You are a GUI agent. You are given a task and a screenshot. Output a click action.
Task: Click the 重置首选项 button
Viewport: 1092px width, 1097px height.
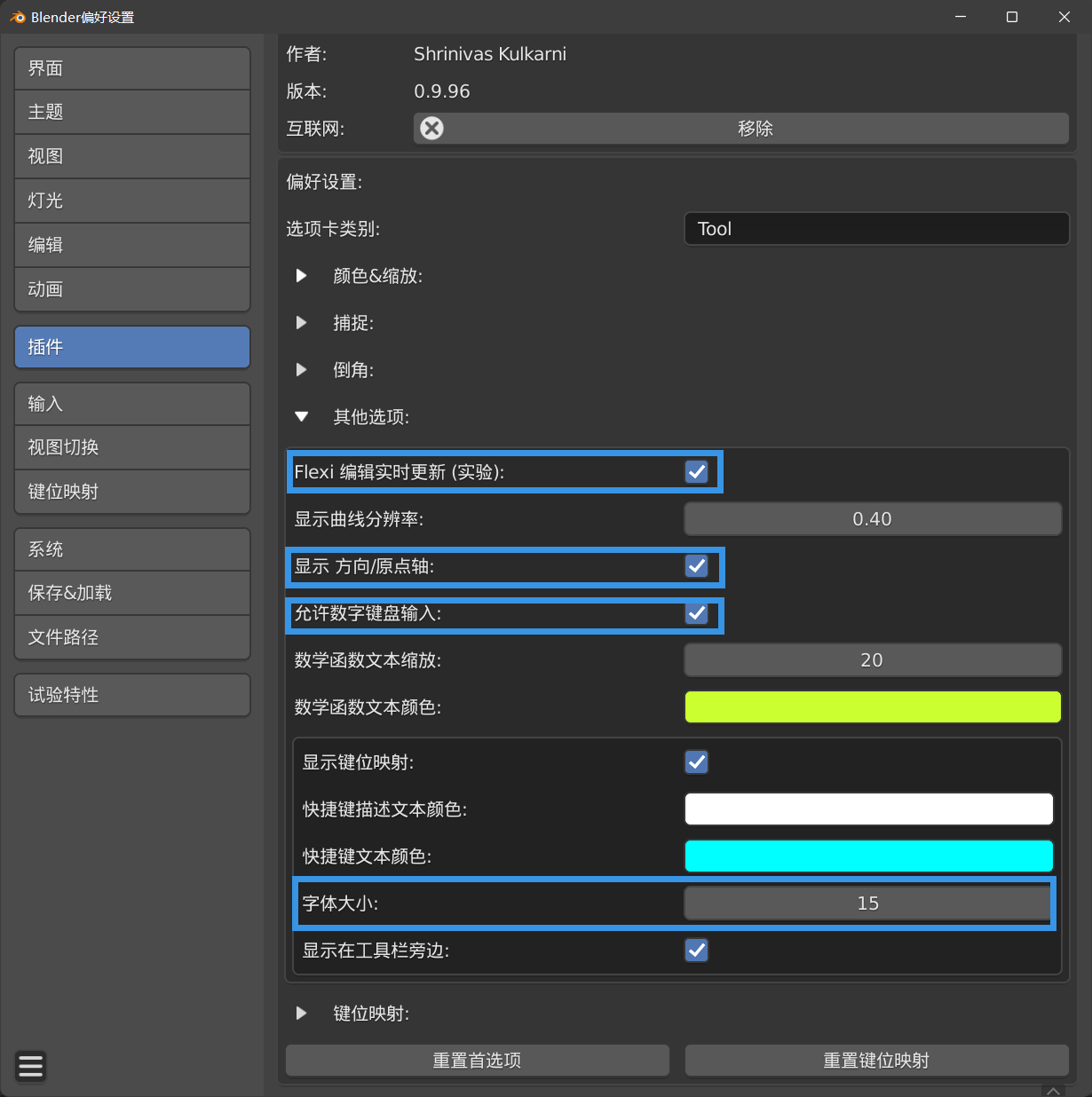[x=477, y=1060]
